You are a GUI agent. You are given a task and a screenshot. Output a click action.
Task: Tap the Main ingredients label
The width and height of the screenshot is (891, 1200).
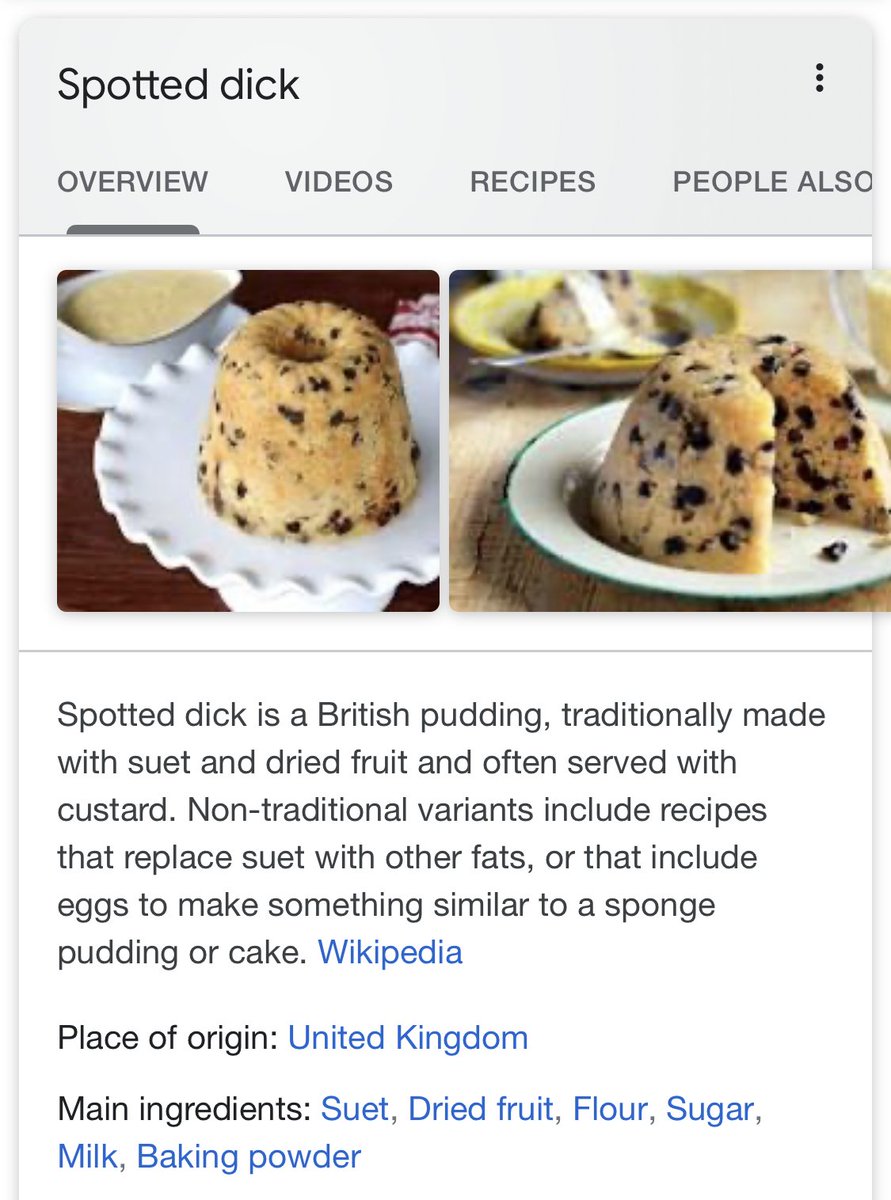[x=184, y=1110]
